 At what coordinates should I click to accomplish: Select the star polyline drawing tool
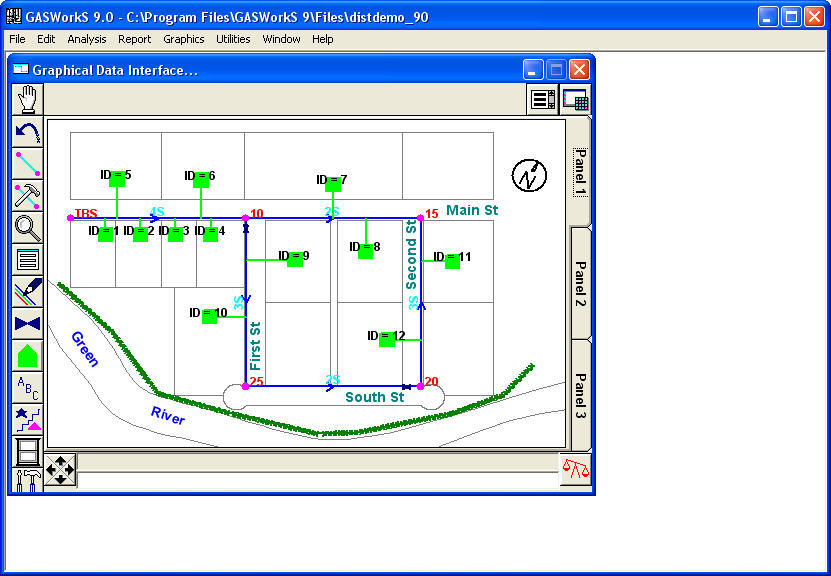point(26,419)
